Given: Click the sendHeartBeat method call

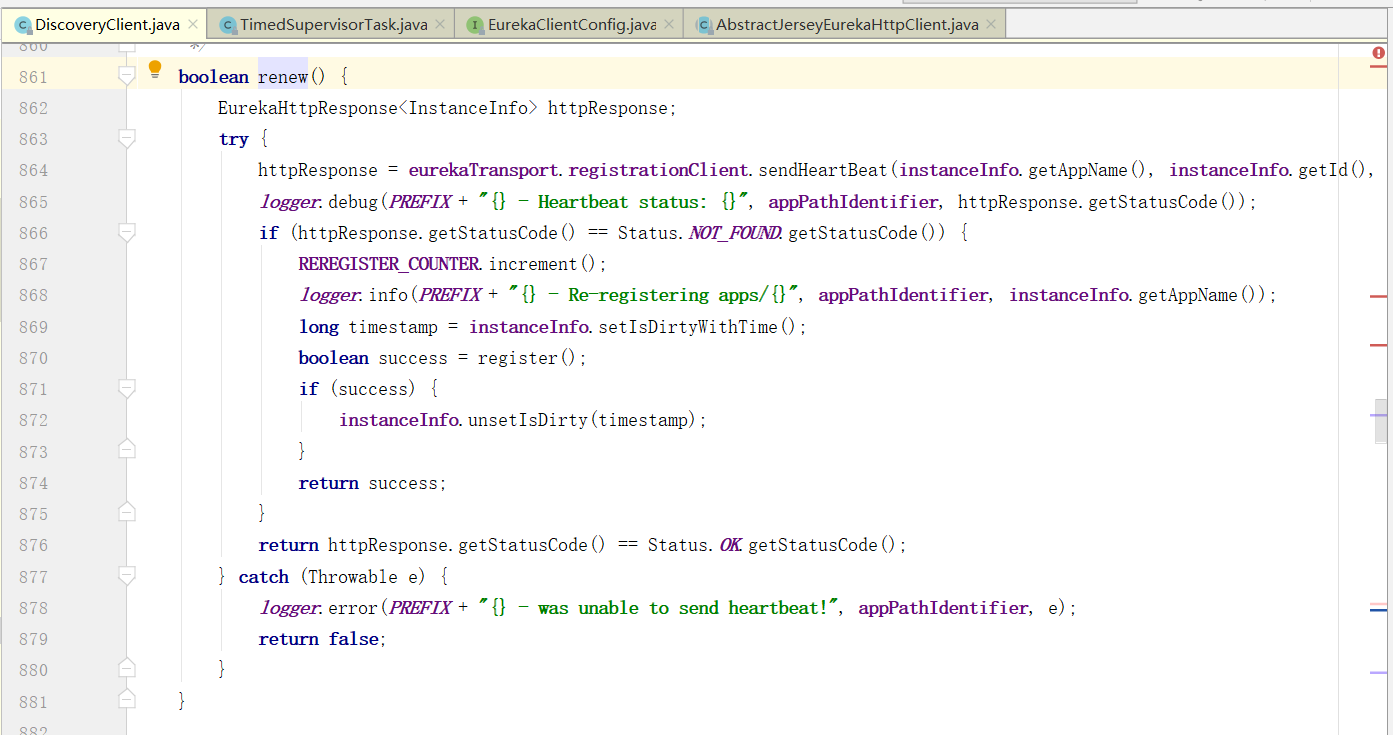Looking at the screenshot, I should [823, 171].
